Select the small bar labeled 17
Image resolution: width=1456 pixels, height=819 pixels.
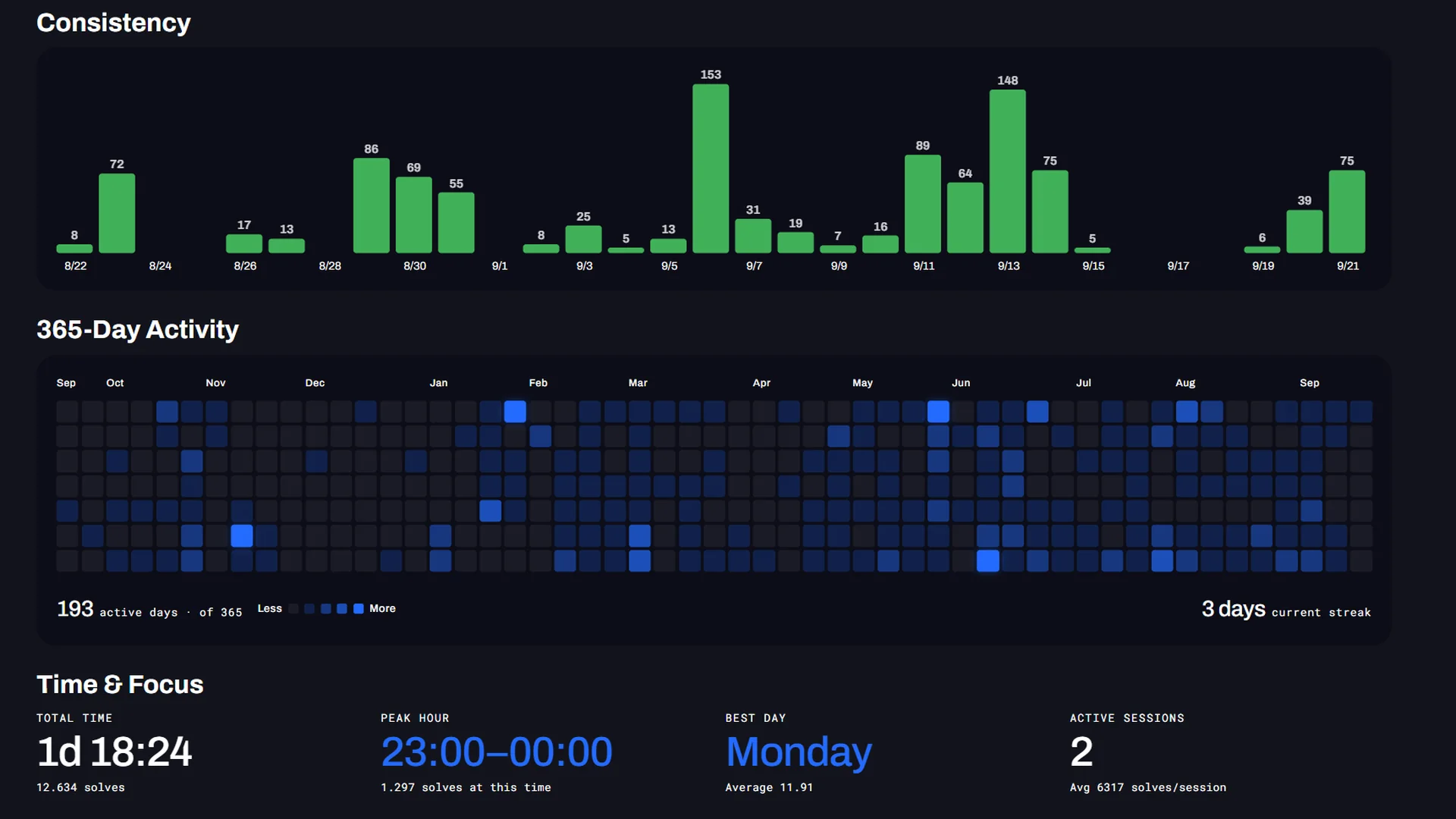pyautogui.click(x=244, y=243)
